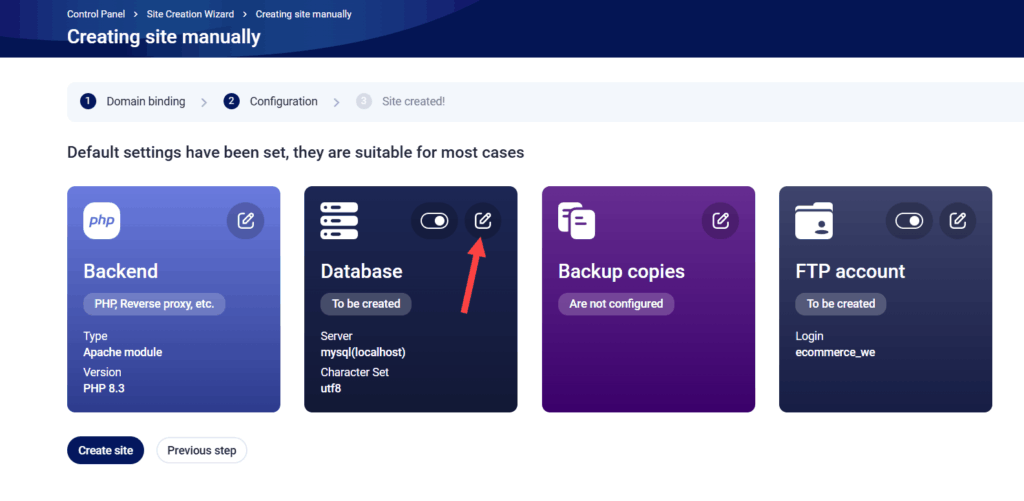Select the Site created! step
Viewport: 1024px width, 501px height.
(413, 101)
